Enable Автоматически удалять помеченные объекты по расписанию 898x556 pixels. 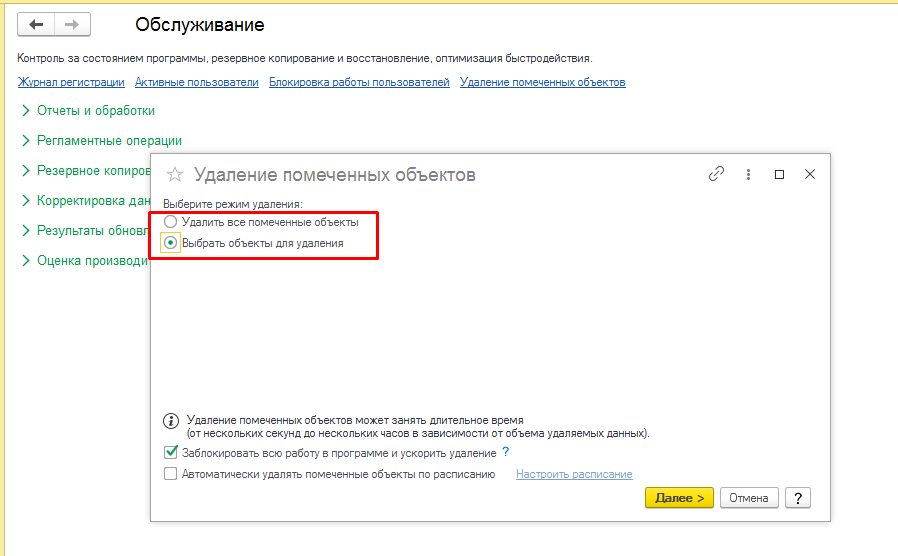pyautogui.click(x=171, y=474)
